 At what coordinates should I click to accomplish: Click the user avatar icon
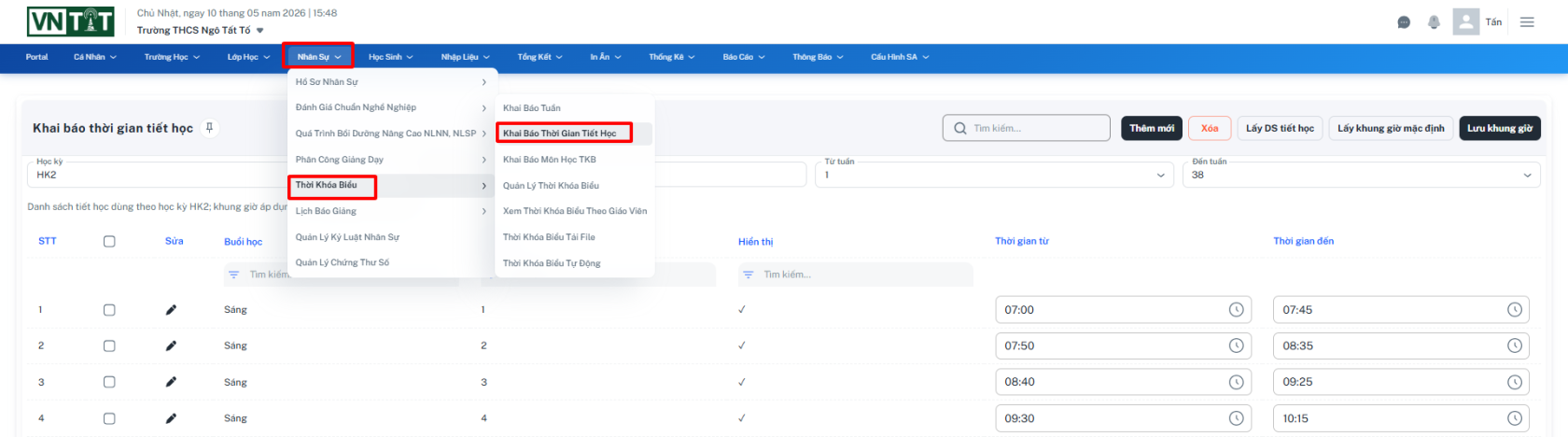[x=1466, y=21]
